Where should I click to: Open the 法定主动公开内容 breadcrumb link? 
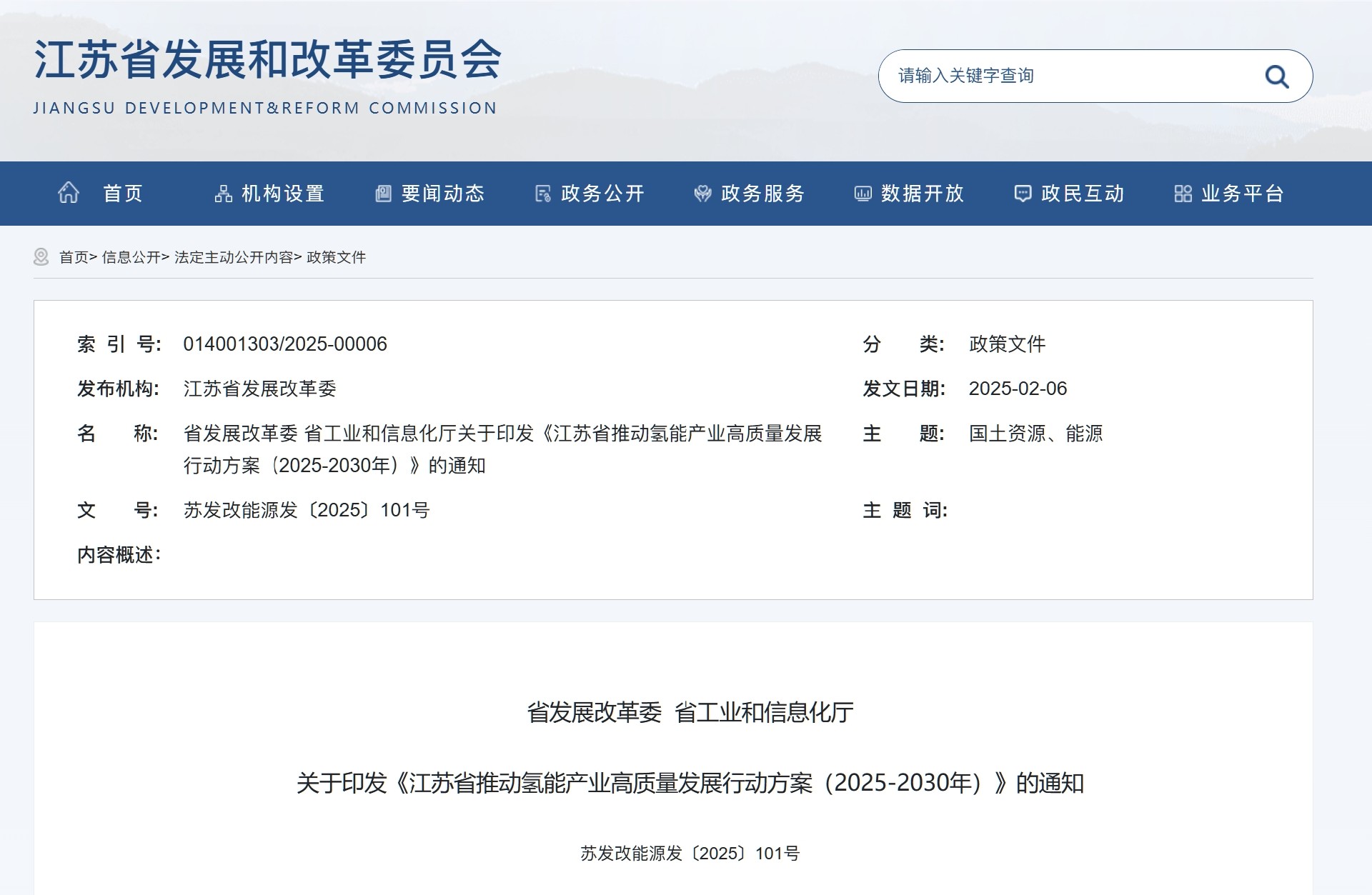(x=234, y=257)
